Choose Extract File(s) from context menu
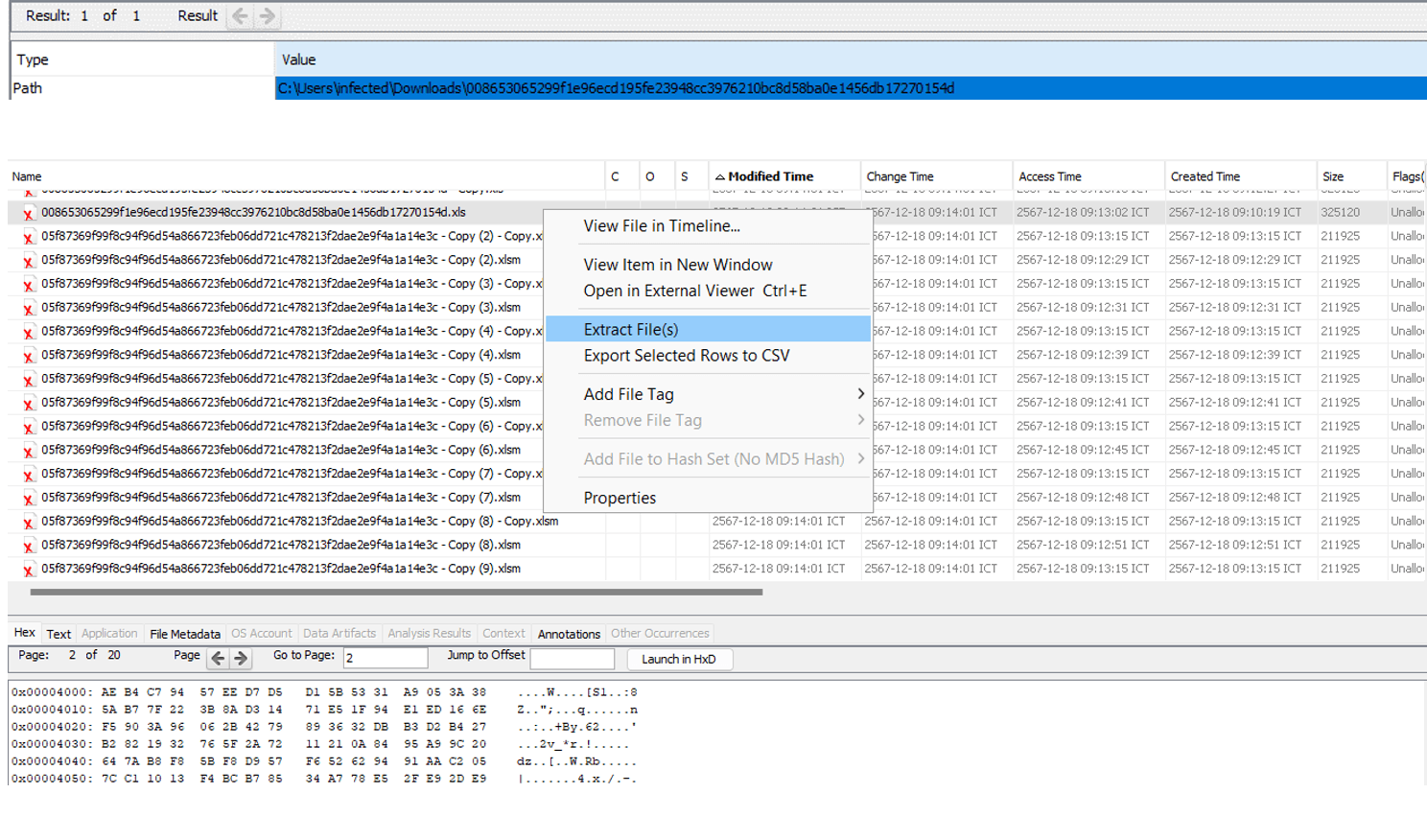This screenshot has height=840, width=1427. [631, 330]
